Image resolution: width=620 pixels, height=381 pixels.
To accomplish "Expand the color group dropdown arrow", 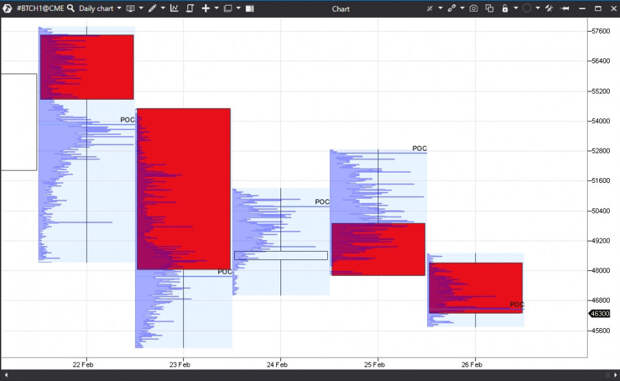I will click(x=537, y=8).
